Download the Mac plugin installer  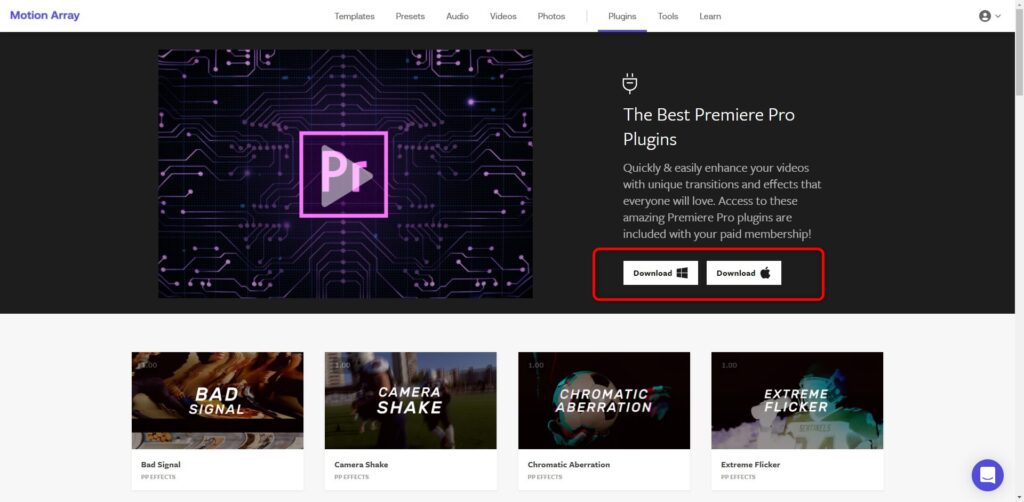743,273
